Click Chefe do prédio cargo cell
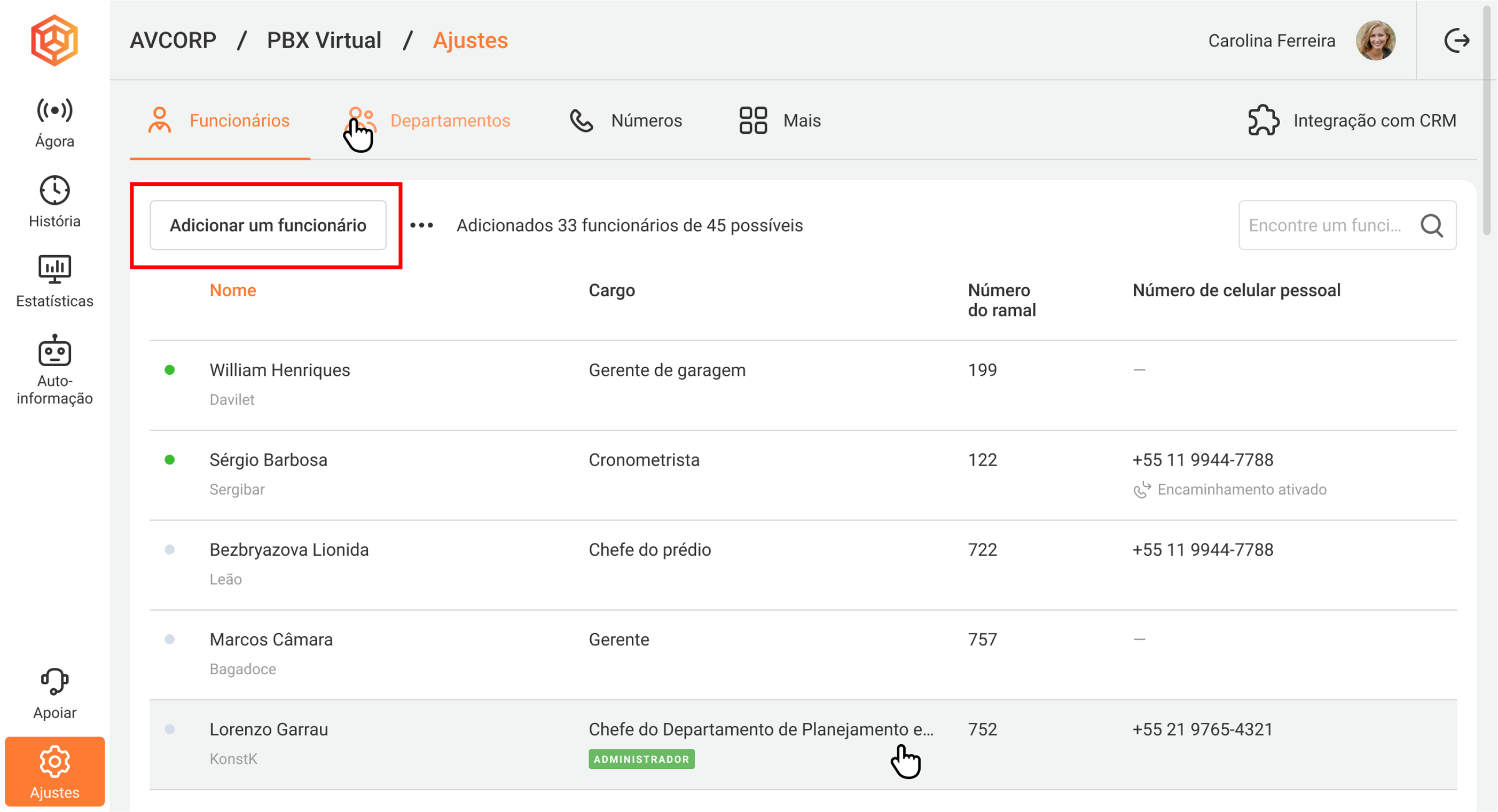Screen dimensions: 1498x812 coord(649,550)
